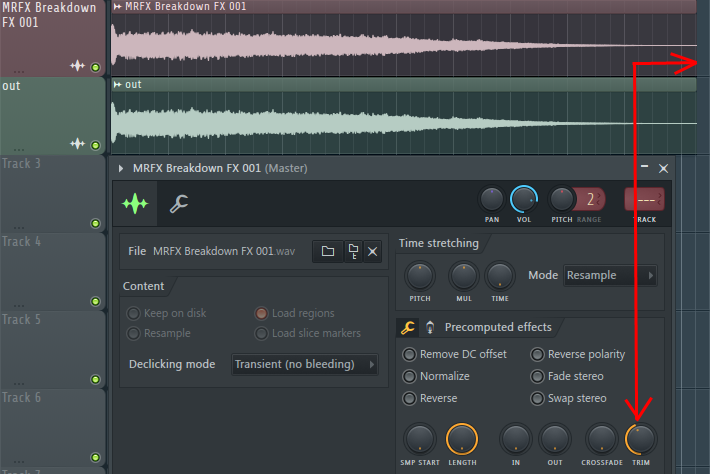This screenshot has height=474, width=710.
Task: Mute the out track with its green light
Action: [x=96, y=145]
